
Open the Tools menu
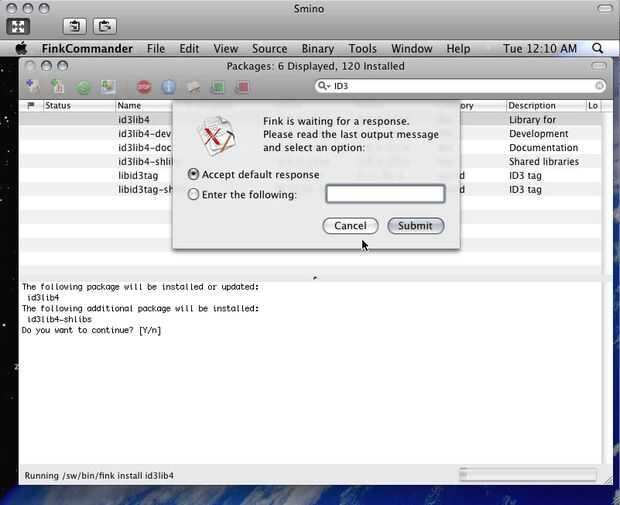pos(362,48)
